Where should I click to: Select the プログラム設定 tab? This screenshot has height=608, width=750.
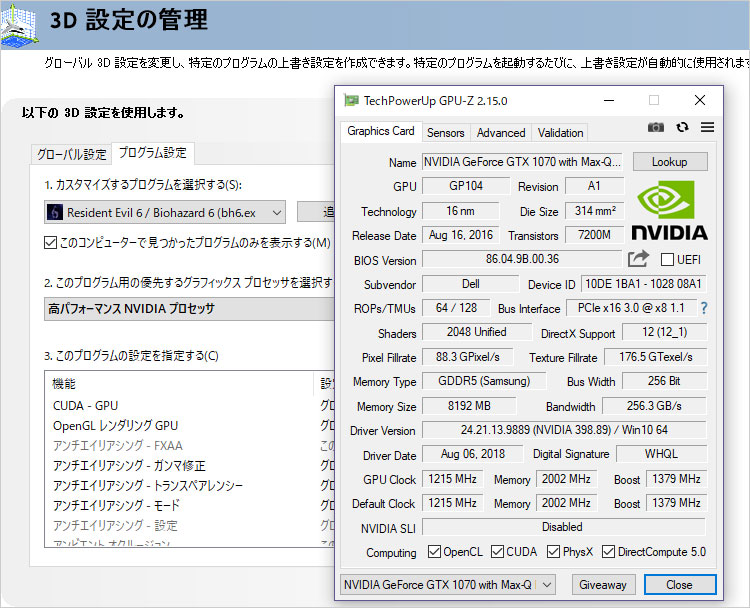point(153,153)
